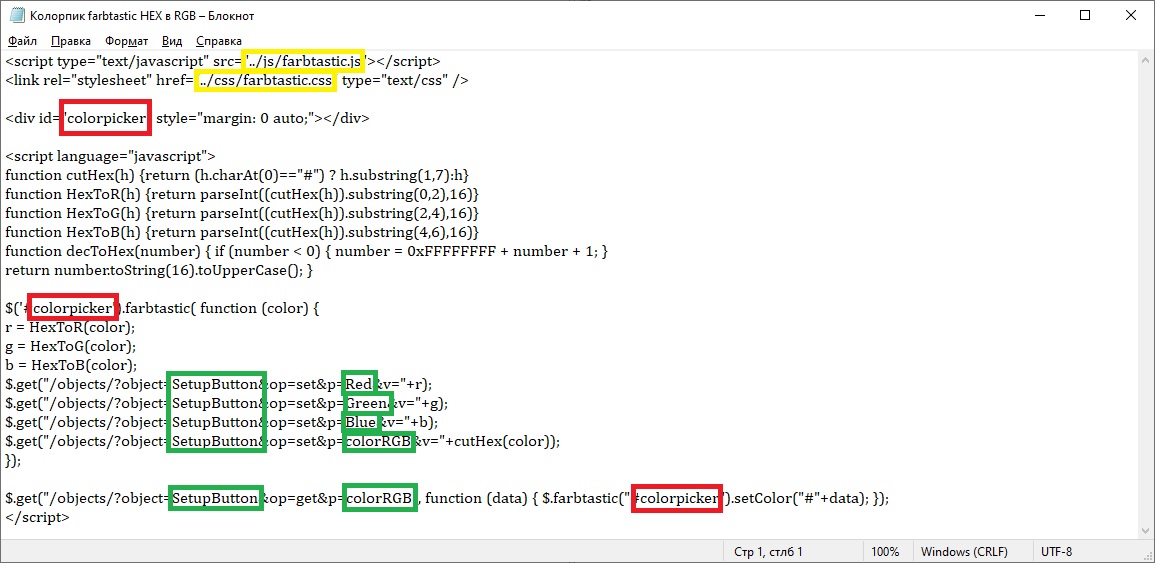Open the Справка menu
1155x563 pixels.
pyautogui.click(x=218, y=41)
